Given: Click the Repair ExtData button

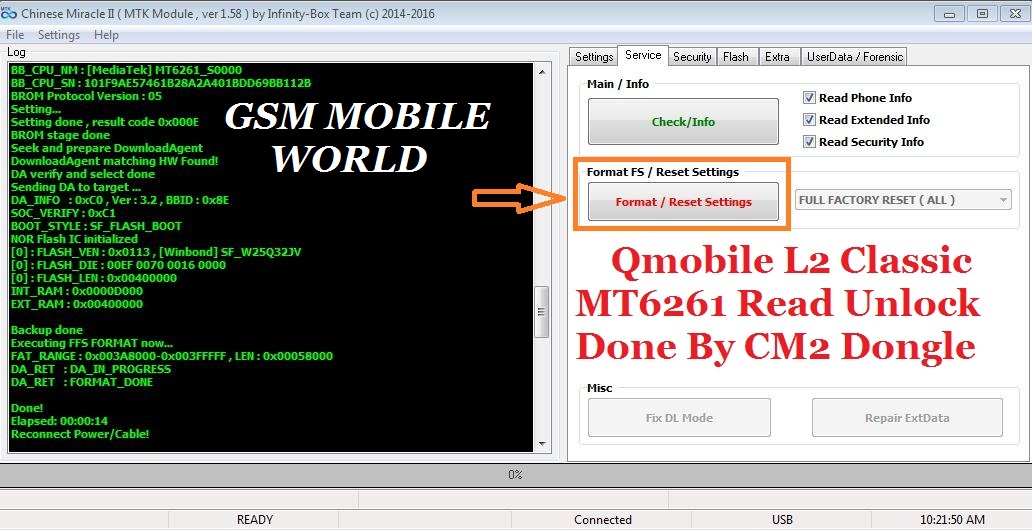Looking at the screenshot, I should tap(907, 417).
